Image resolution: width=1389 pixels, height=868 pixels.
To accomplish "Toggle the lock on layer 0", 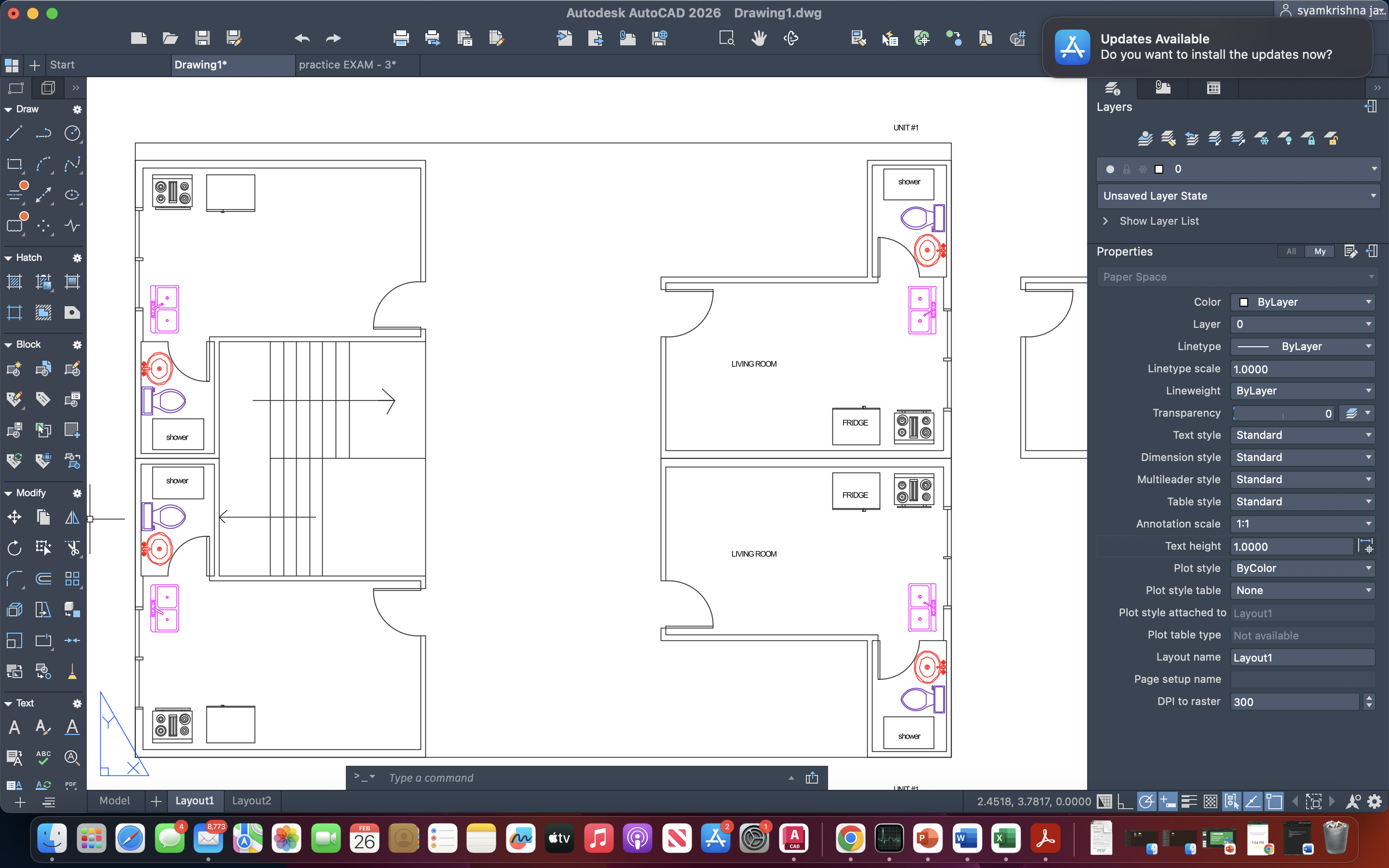I will pos(1127,169).
